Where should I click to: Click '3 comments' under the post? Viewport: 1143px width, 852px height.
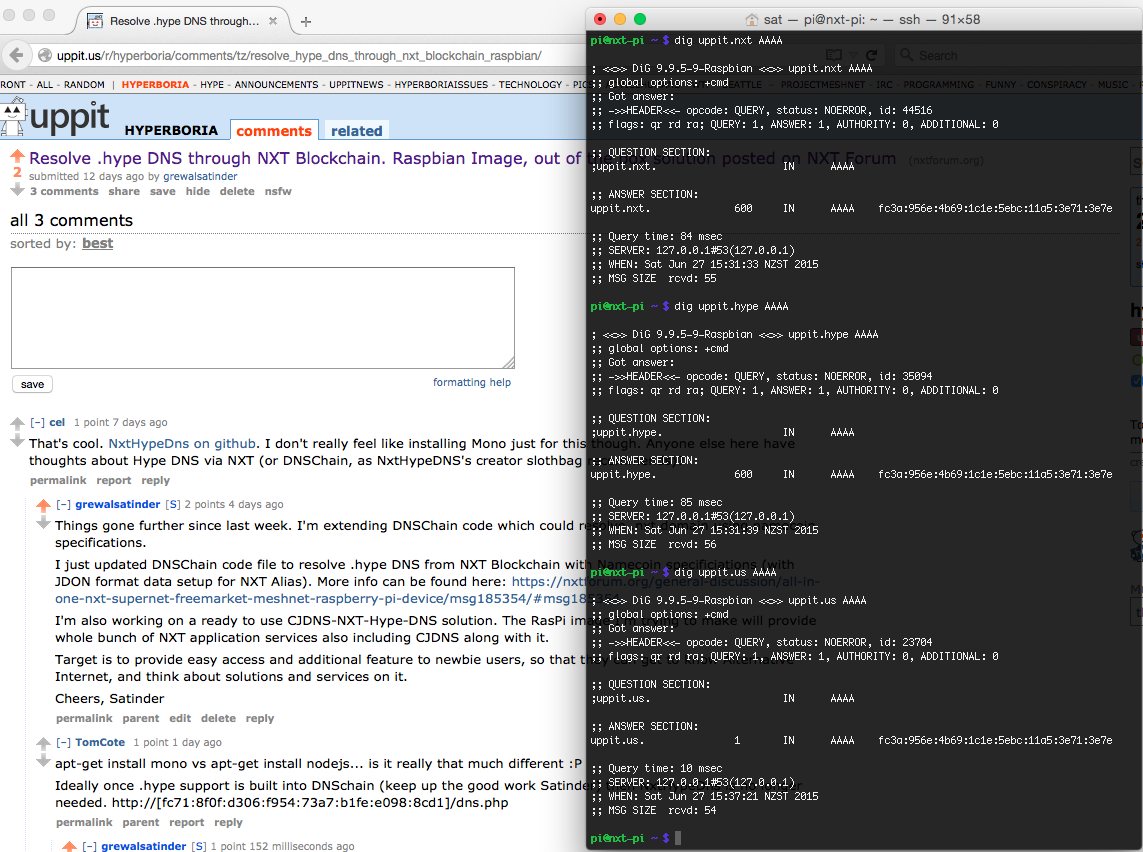(64, 191)
